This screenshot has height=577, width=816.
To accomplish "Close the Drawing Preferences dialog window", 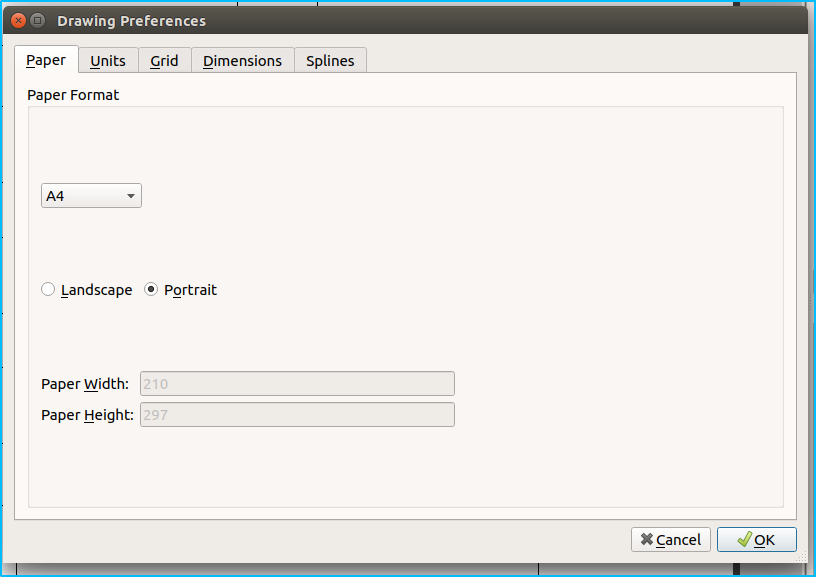I will click(x=19, y=20).
